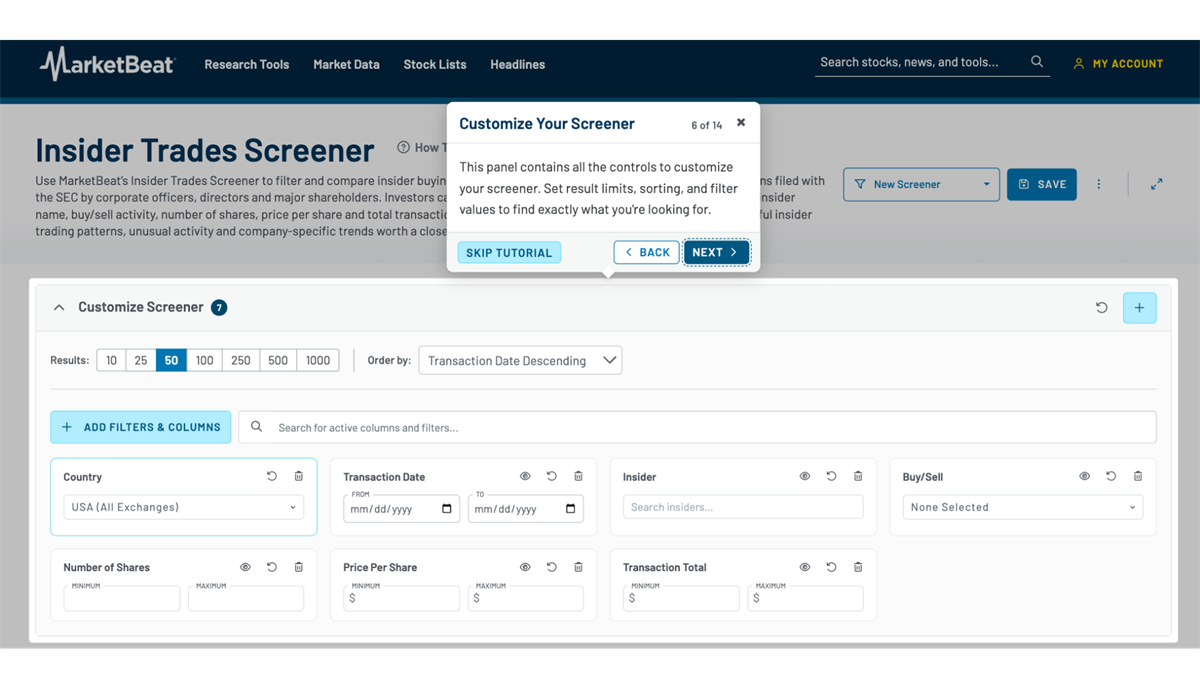Open the Country USA (All Exchanges) dropdown
The width and height of the screenshot is (1200, 675).
(184, 507)
